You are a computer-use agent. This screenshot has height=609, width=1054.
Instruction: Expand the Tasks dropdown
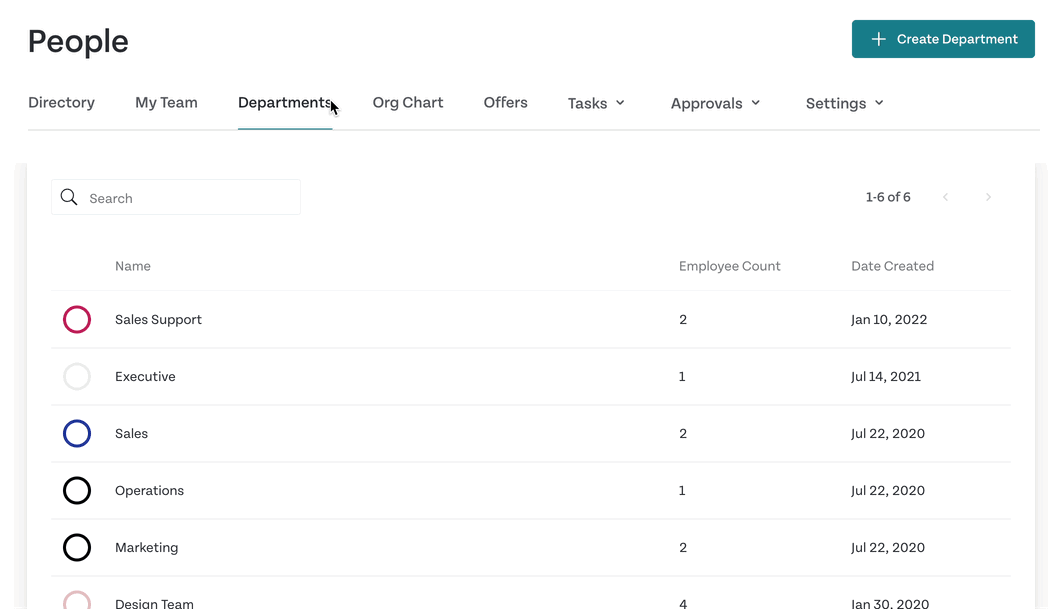pos(596,103)
